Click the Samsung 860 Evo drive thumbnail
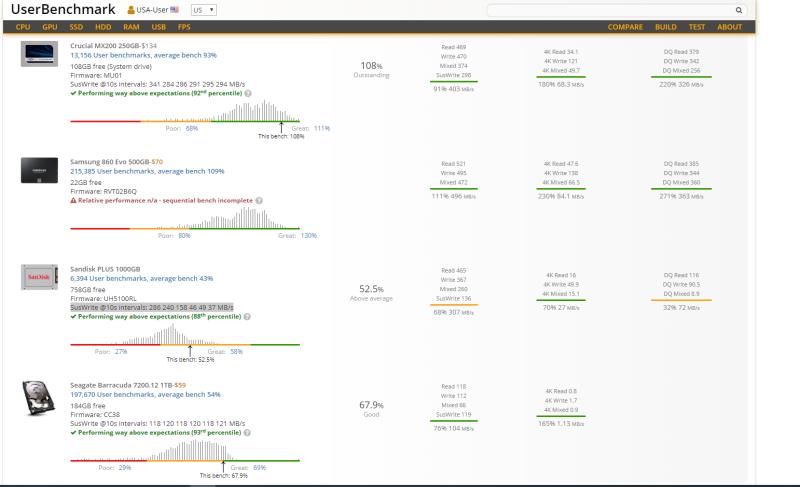800x487 pixels. point(39,170)
